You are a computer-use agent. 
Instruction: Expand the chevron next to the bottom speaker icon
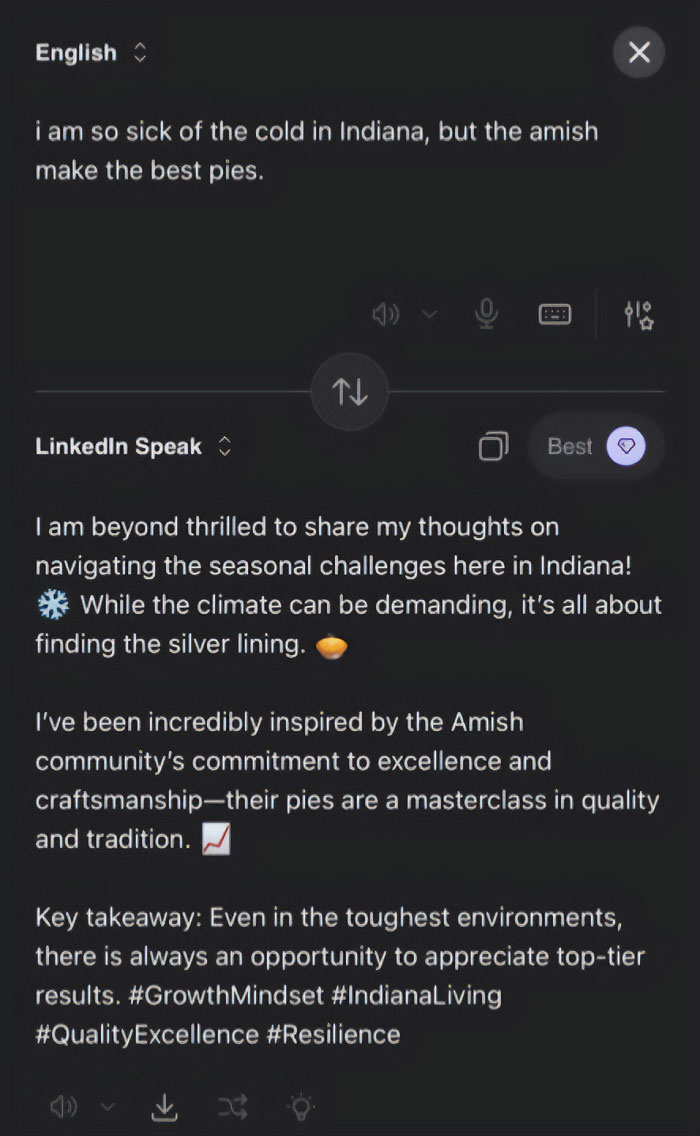[107, 1107]
